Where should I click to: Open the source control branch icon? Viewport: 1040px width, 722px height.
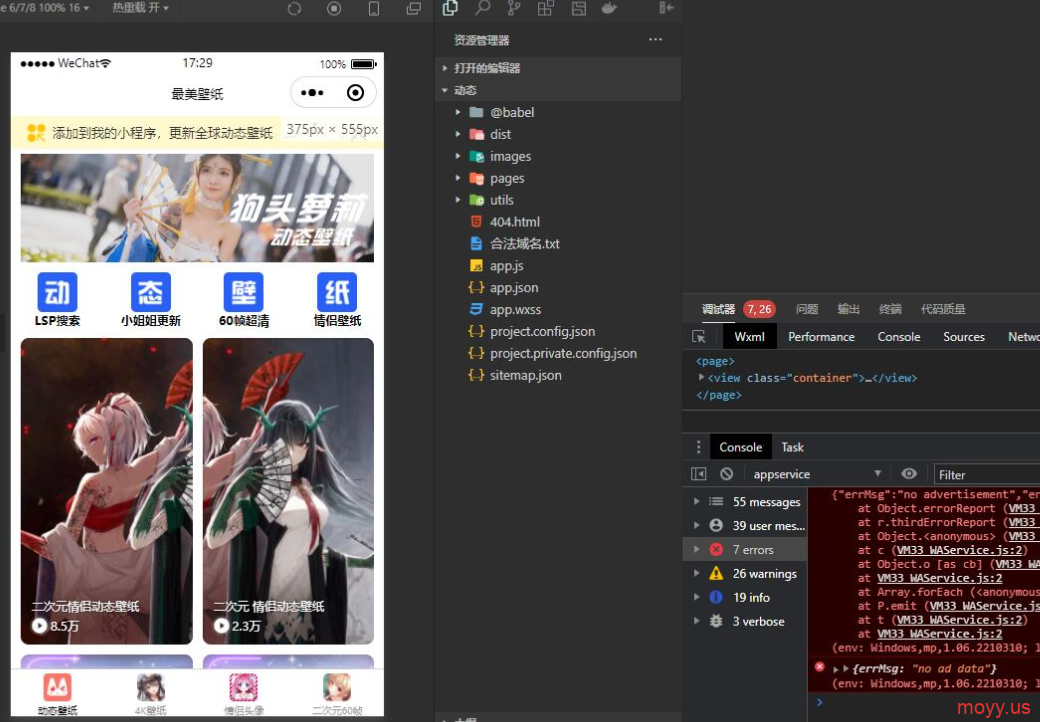point(514,8)
